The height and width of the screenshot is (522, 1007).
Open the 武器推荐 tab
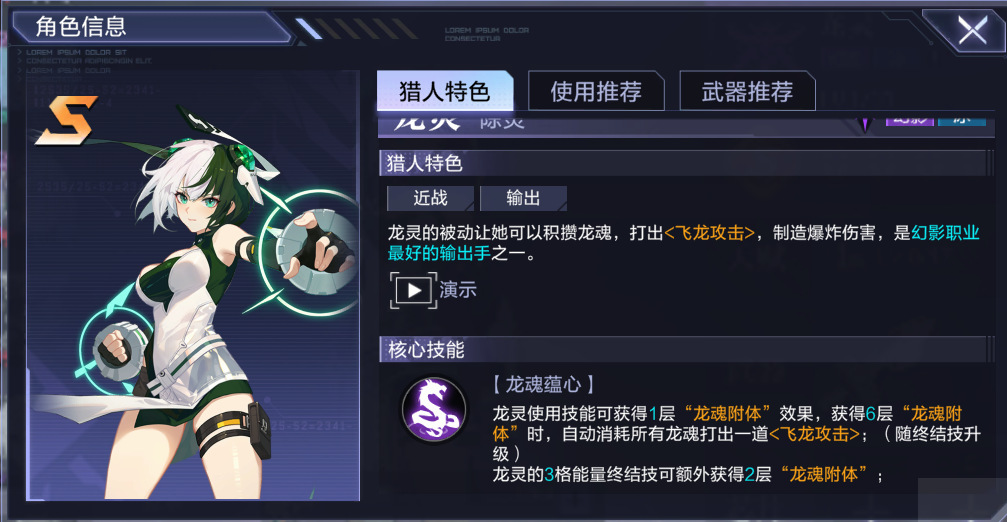(x=748, y=91)
